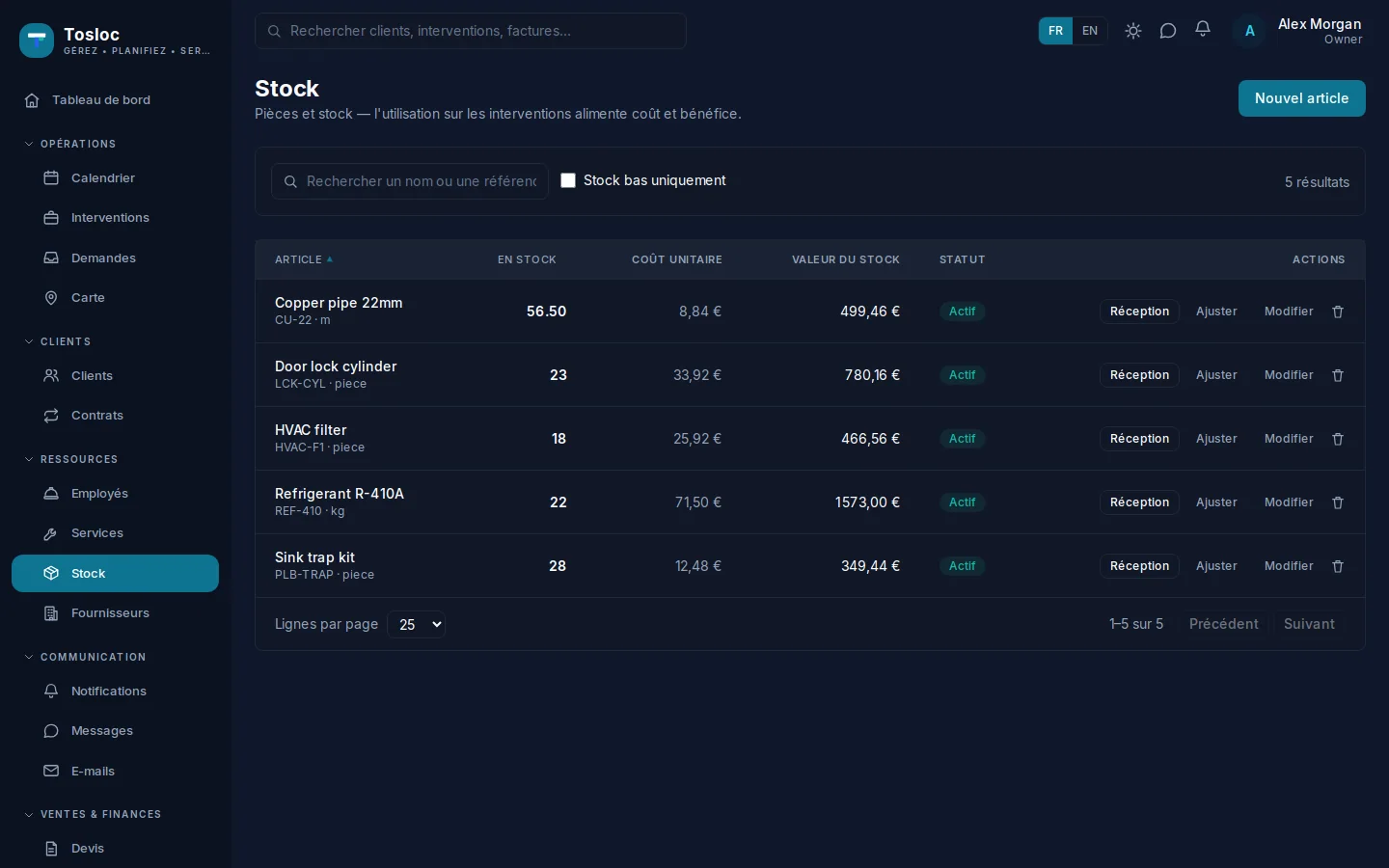Viewport: 1389px width, 868px height.
Task: Open Carte in the sidebar
Action: coord(115,298)
